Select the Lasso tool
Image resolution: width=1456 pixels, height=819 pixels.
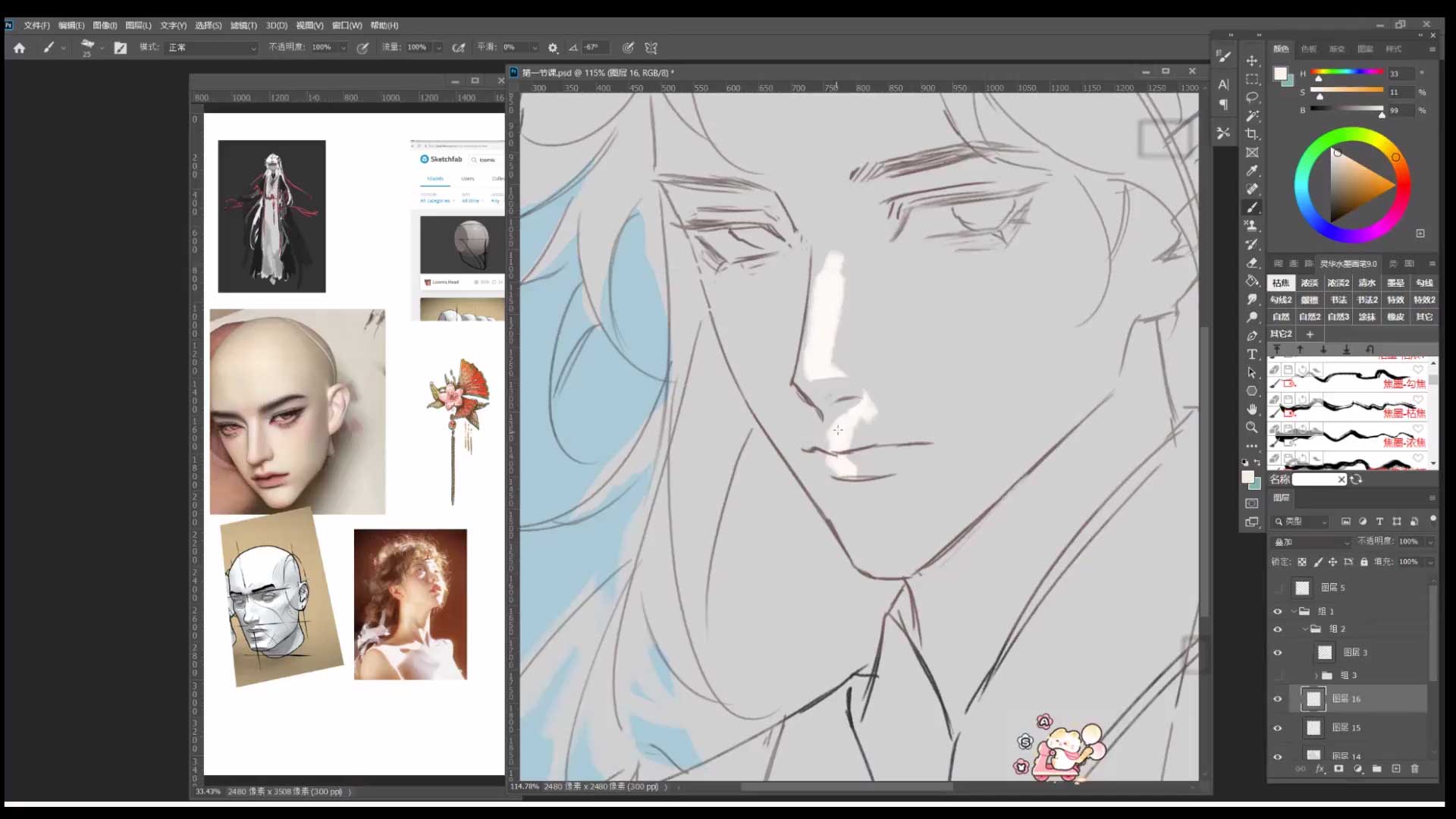(1252, 97)
